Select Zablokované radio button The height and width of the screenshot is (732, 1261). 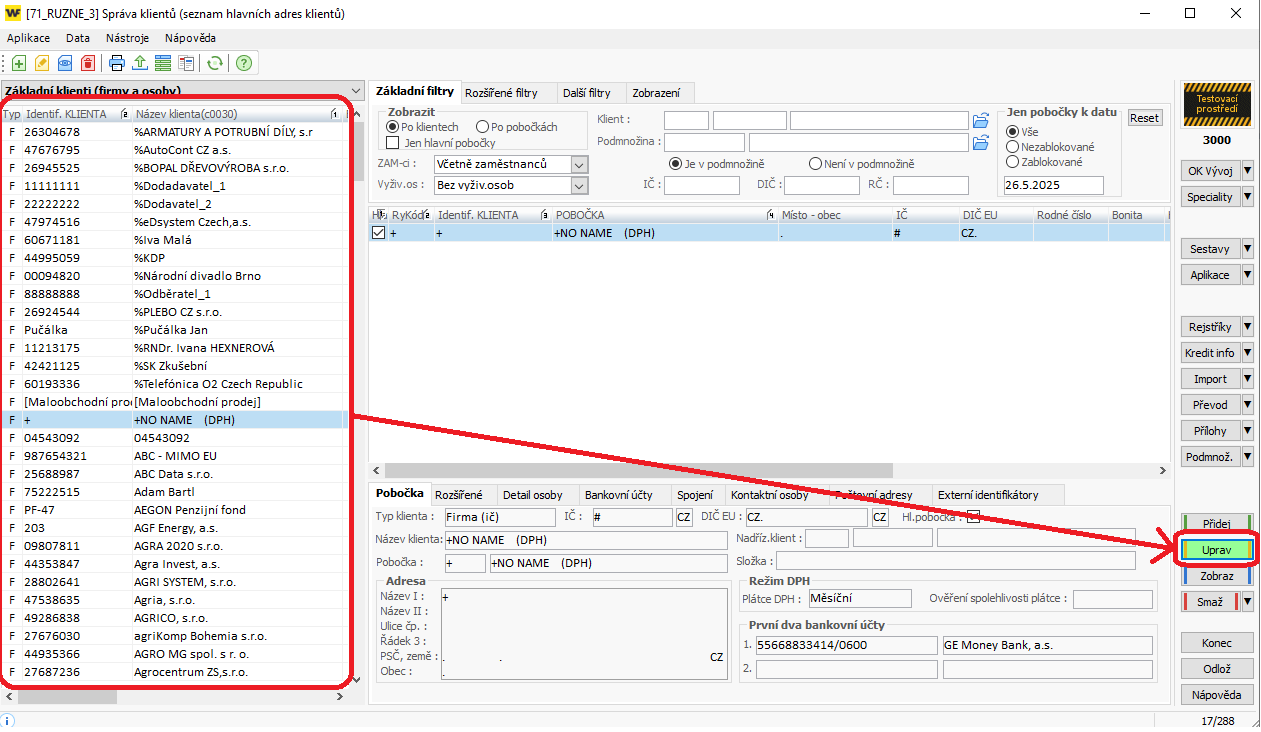(x=1013, y=162)
